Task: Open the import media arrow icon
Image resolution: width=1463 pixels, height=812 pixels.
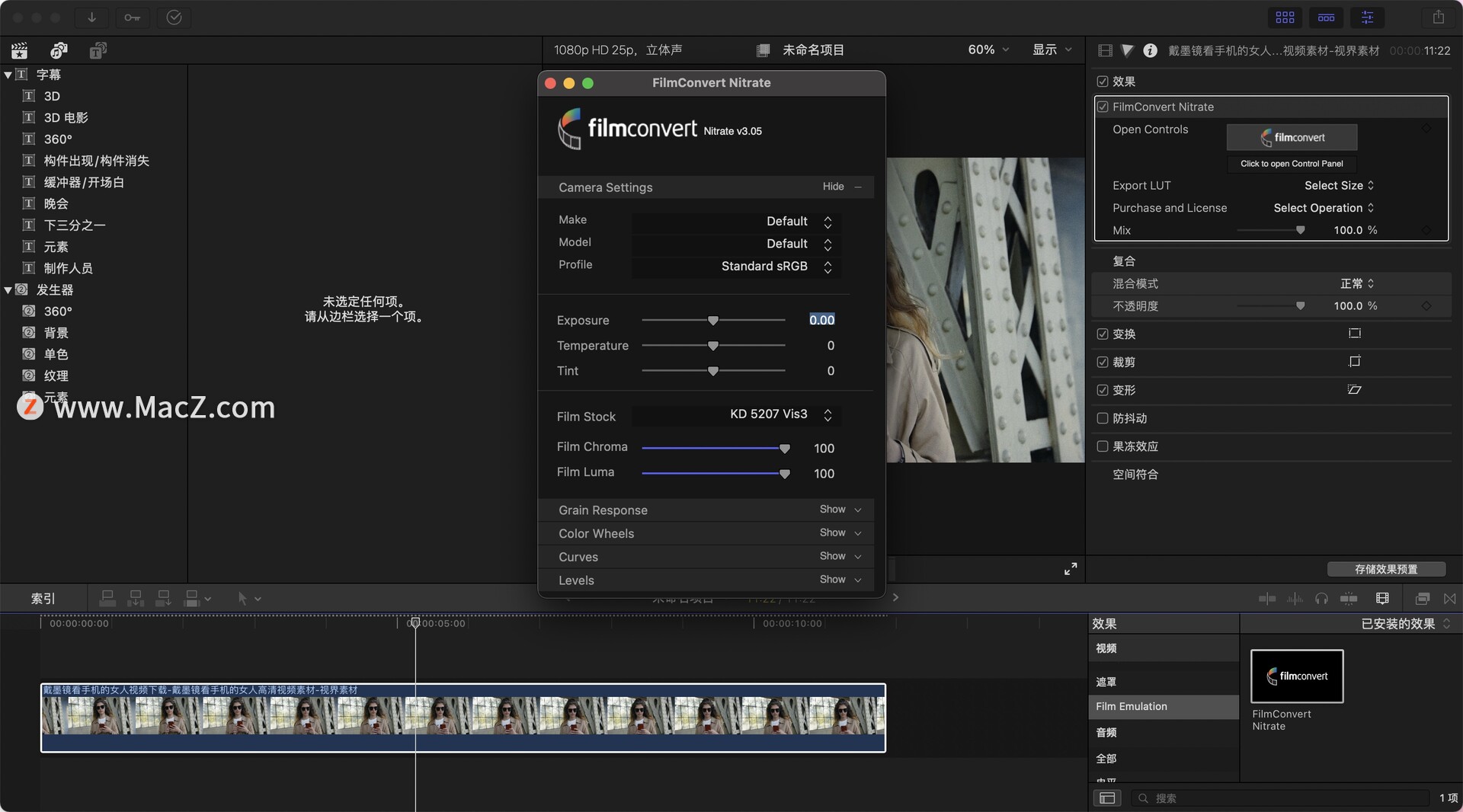Action: [91, 18]
